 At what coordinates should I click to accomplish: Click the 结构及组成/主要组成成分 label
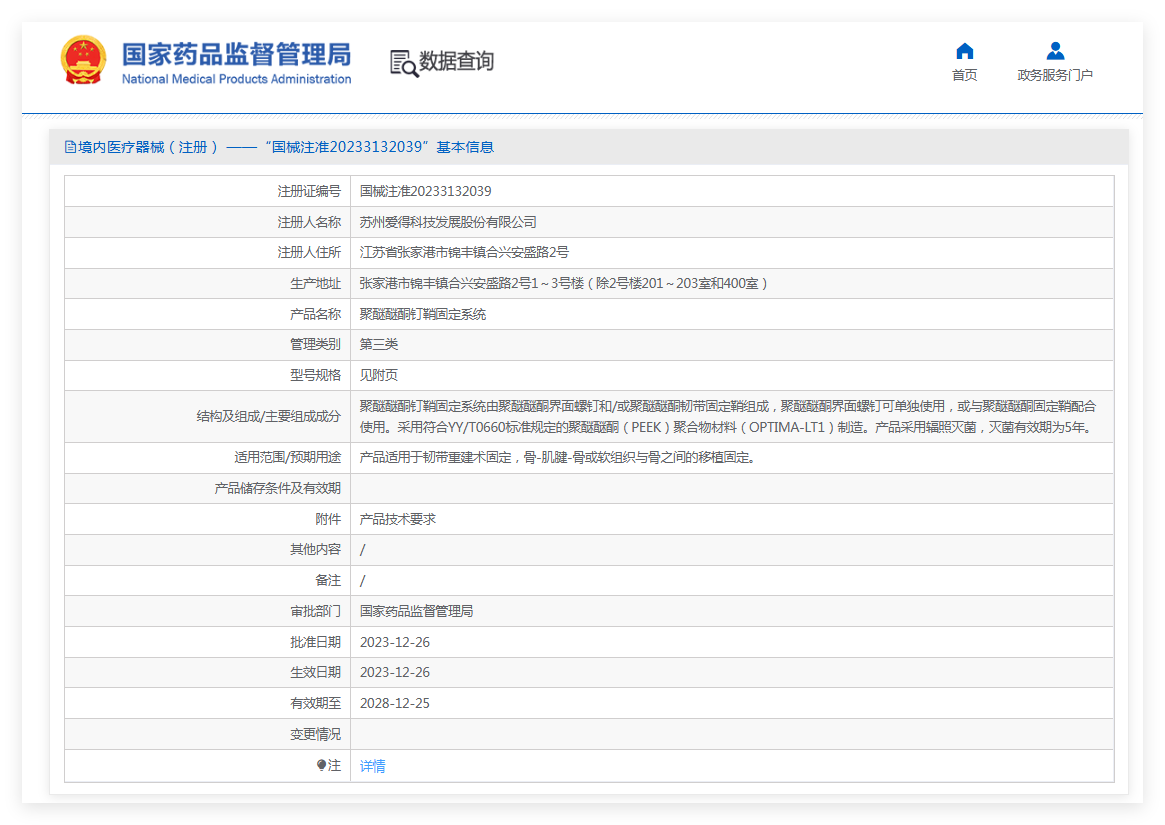pos(269,416)
